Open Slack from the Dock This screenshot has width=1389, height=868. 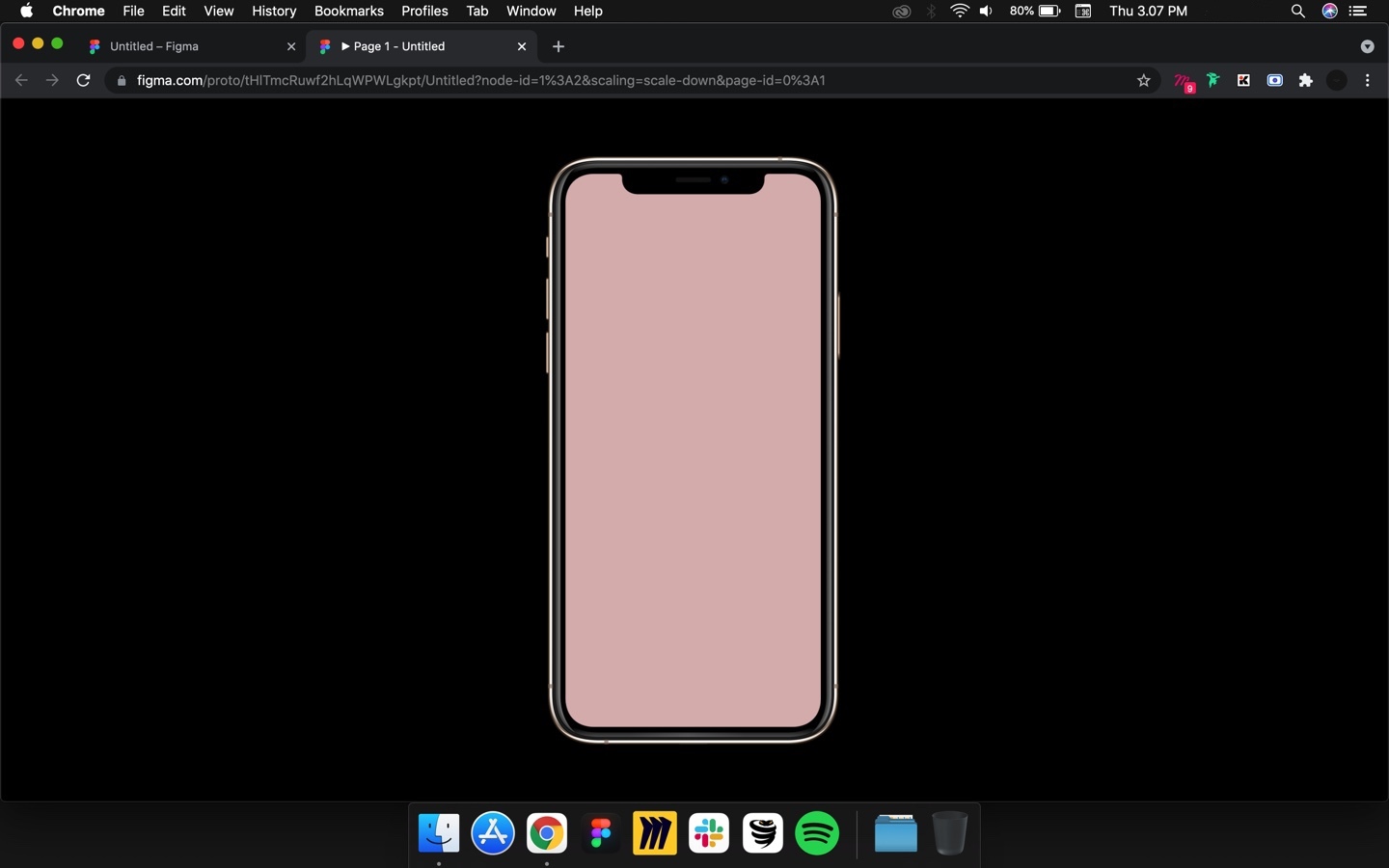click(x=709, y=833)
